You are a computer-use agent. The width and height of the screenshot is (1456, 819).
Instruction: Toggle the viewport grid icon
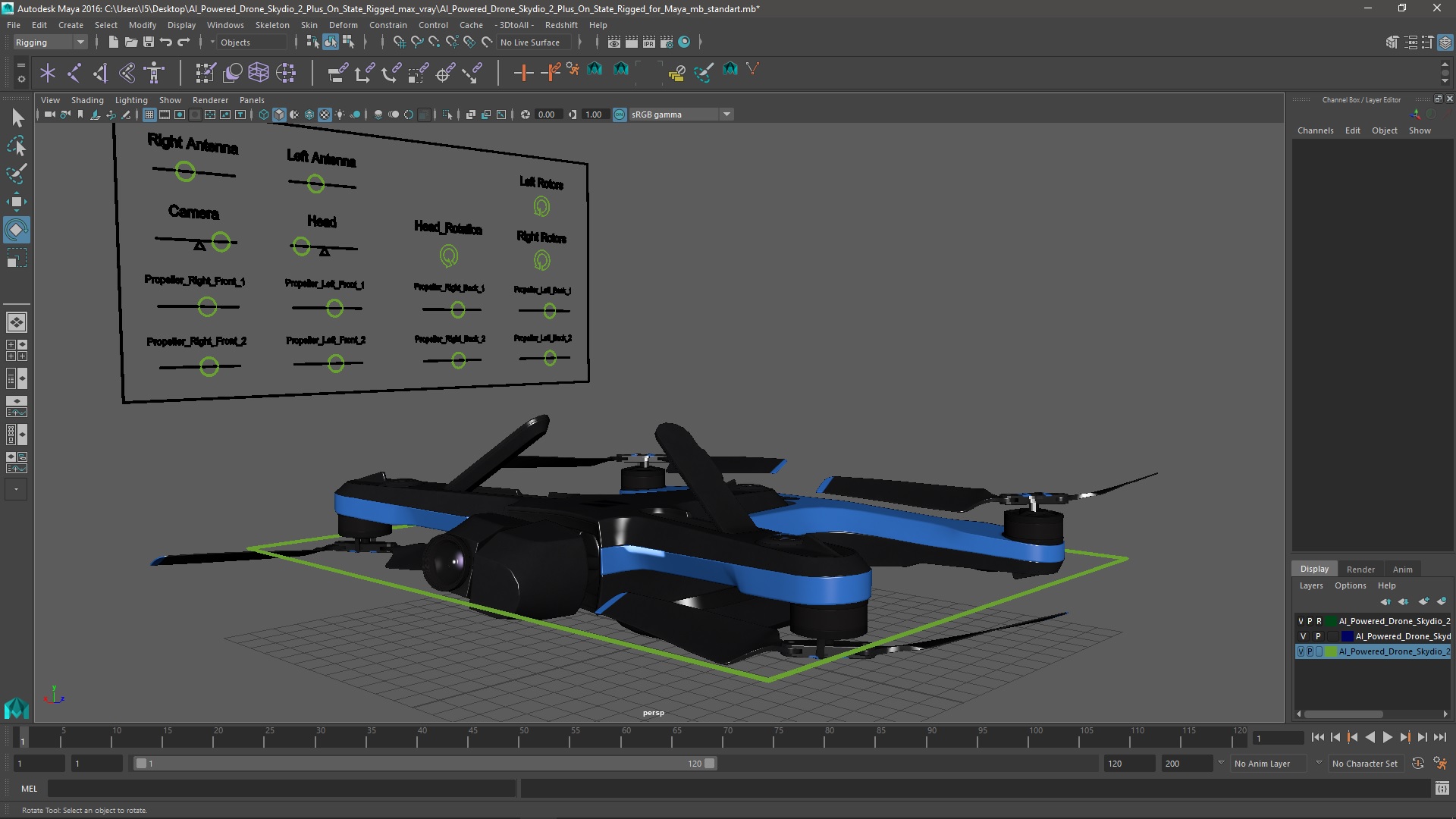pyautogui.click(x=149, y=115)
